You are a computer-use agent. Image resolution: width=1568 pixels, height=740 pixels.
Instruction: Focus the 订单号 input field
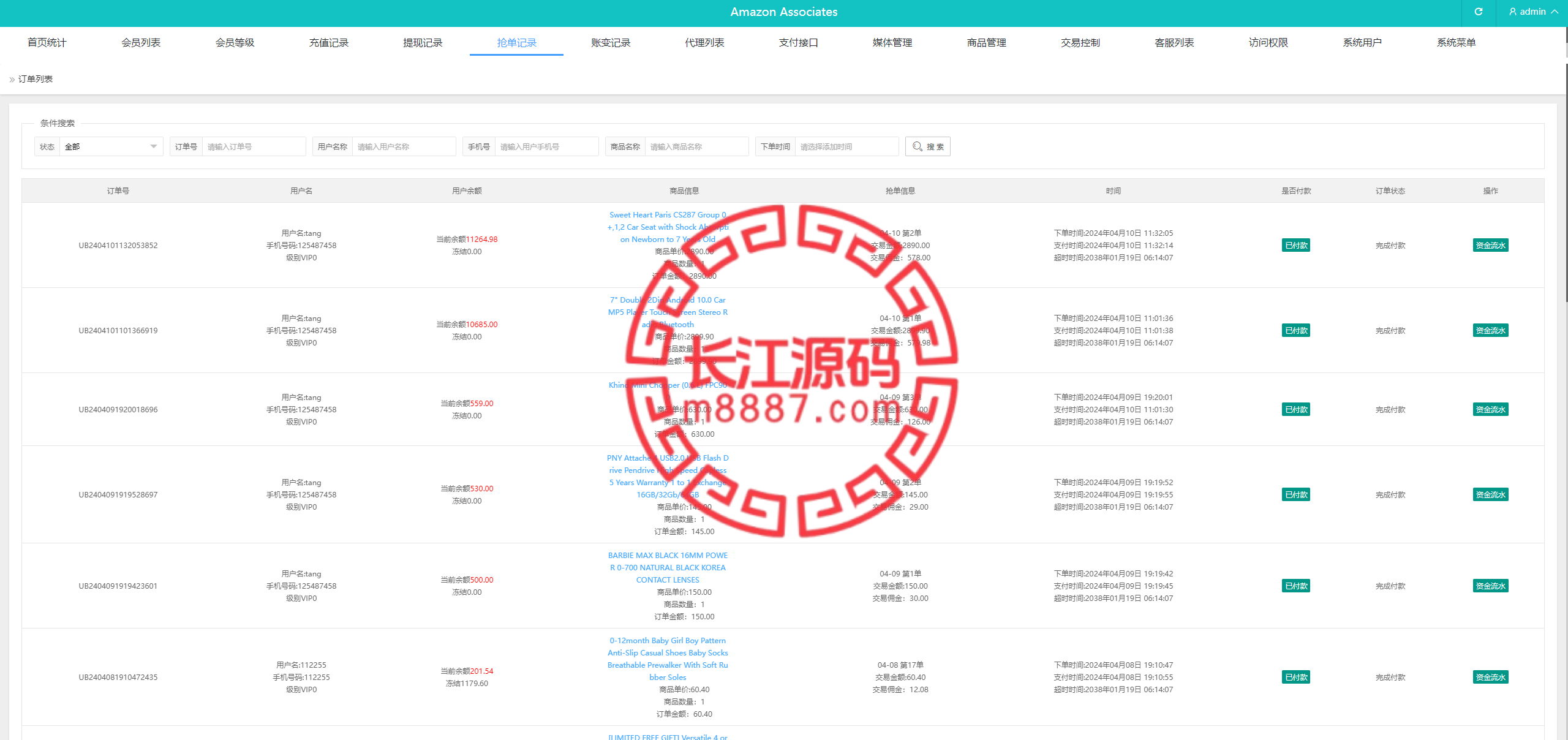click(254, 146)
